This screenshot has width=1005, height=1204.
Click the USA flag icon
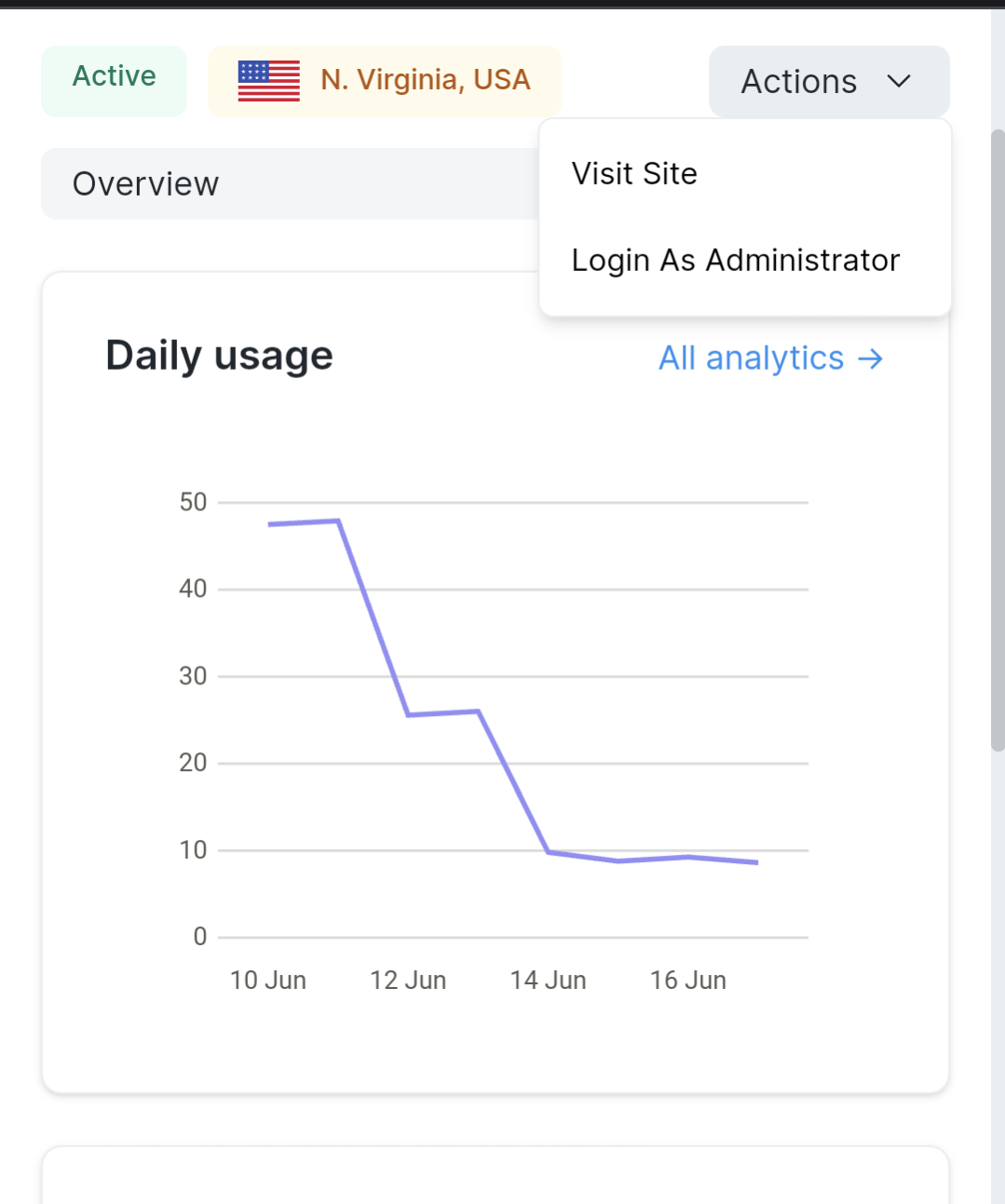[268, 81]
